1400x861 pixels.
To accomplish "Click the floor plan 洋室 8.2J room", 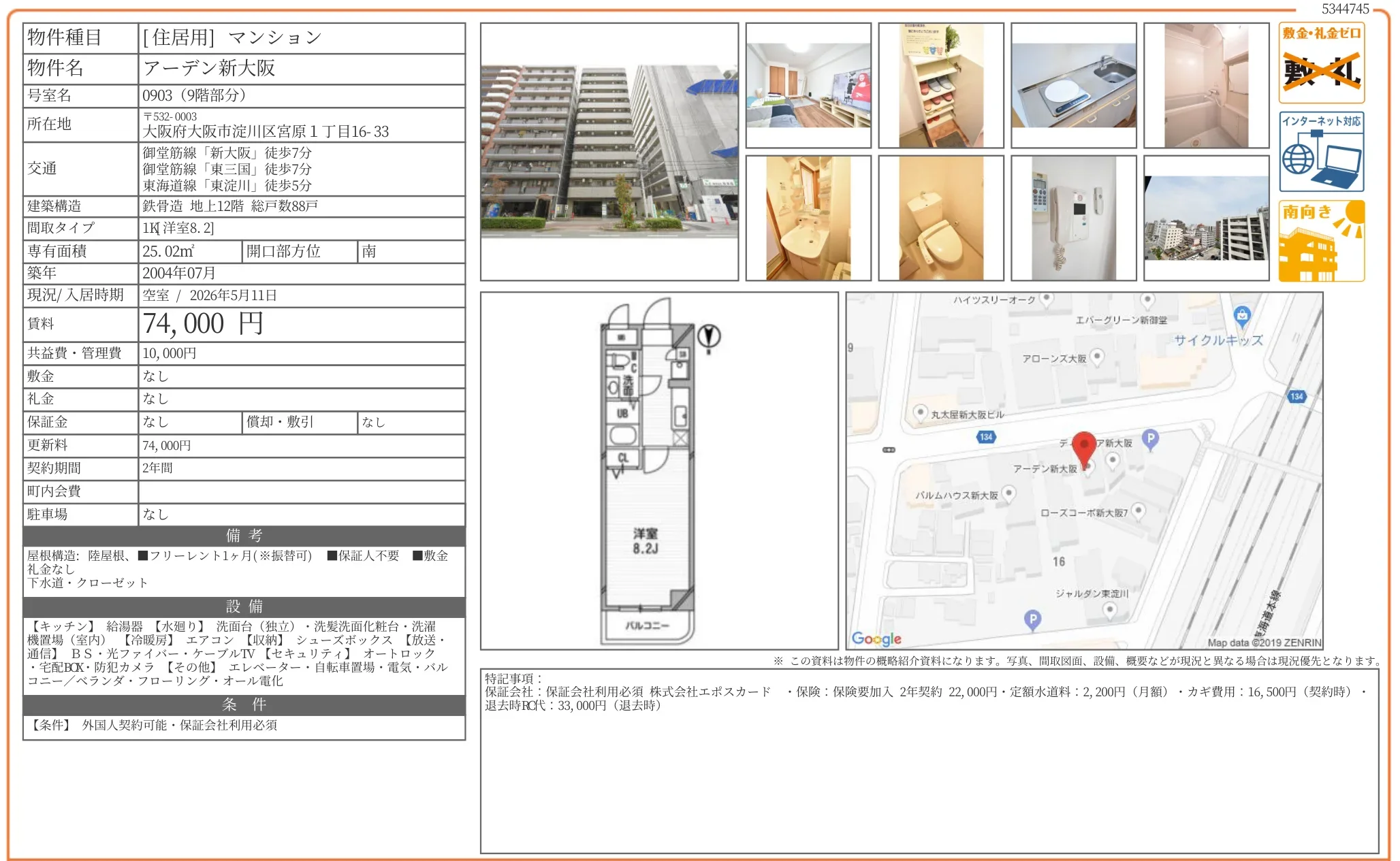I will tap(645, 540).
